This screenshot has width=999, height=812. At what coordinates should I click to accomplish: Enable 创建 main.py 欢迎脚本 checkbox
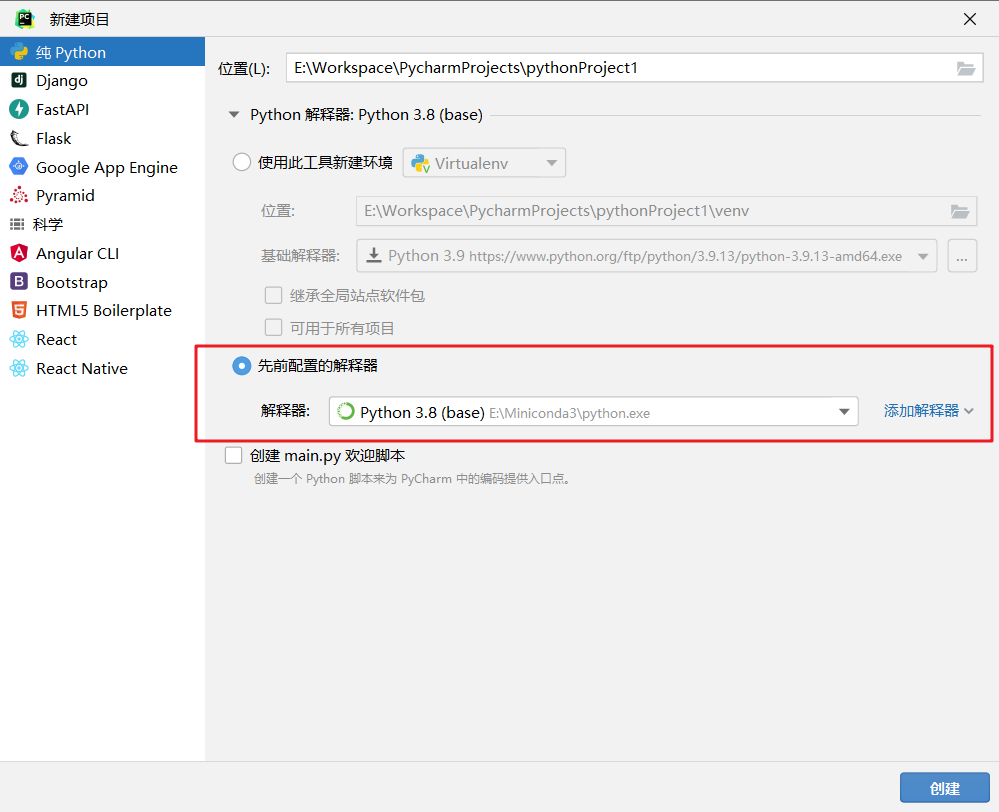[233, 455]
